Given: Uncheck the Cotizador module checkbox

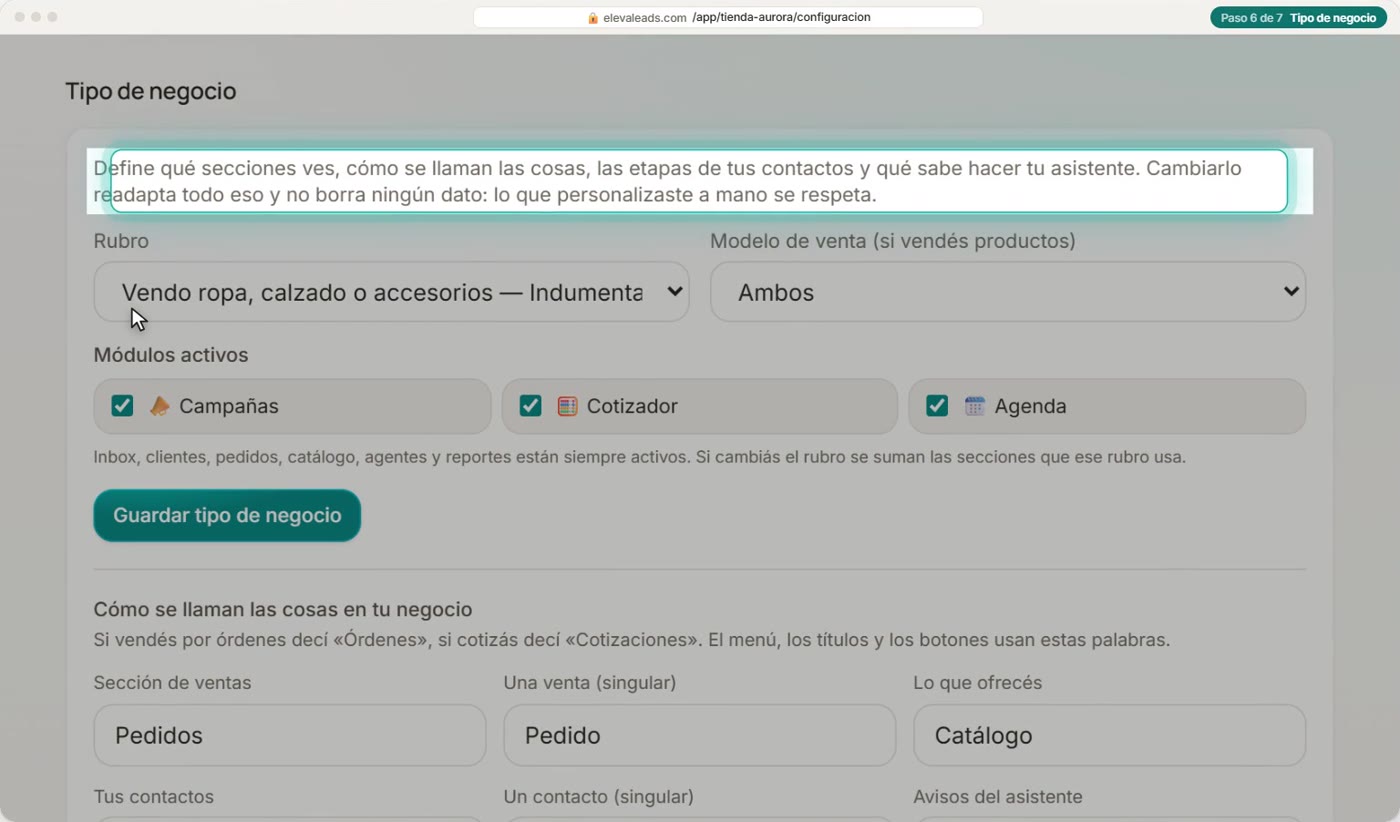Looking at the screenshot, I should pyautogui.click(x=530, y=405).
